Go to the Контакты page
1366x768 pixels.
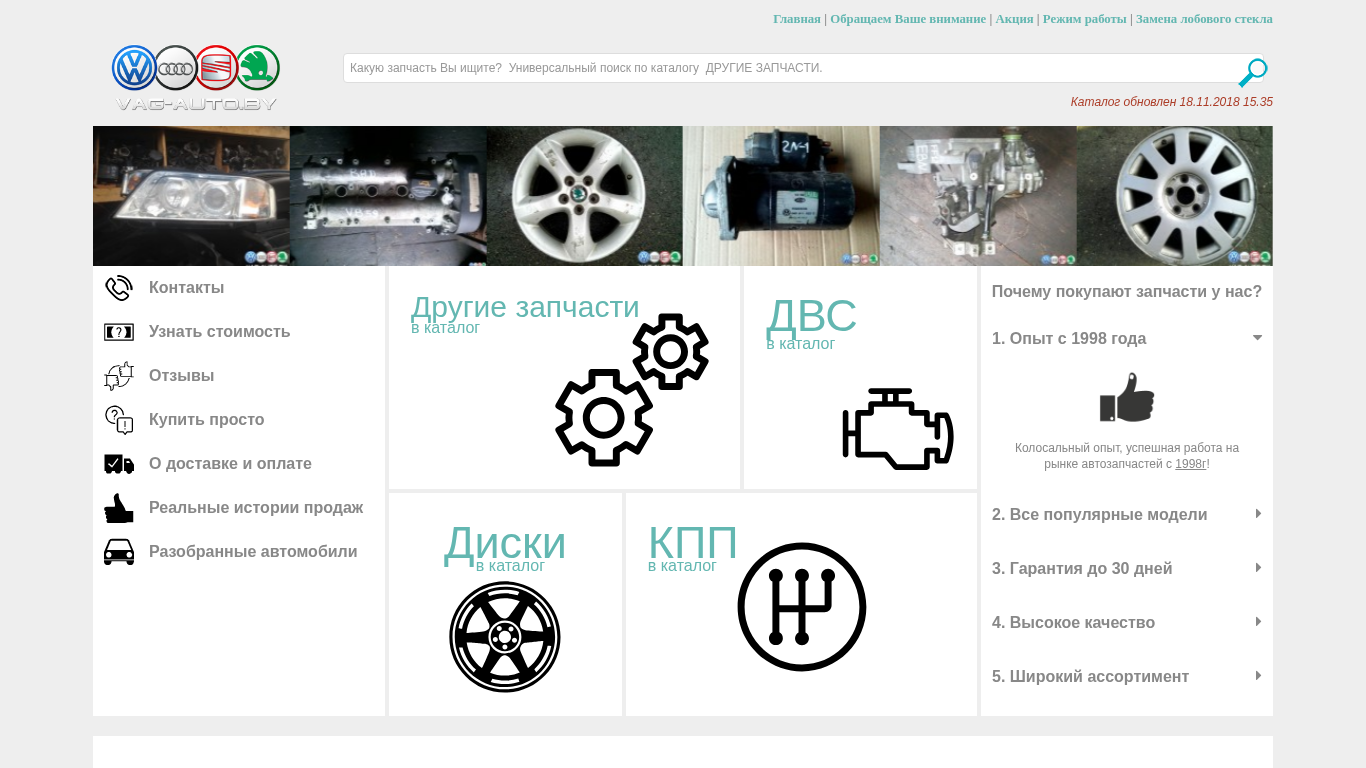186,288
